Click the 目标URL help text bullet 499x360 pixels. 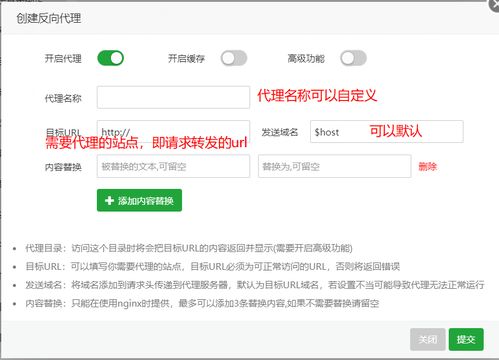tap(212, 267)
